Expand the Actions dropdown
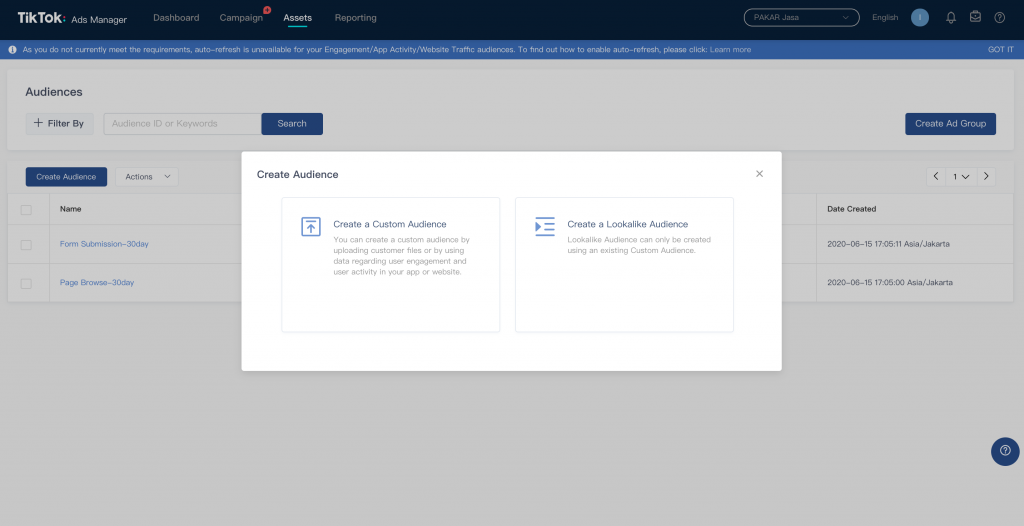The image size is (1024, 526). (x=147, y=177)
